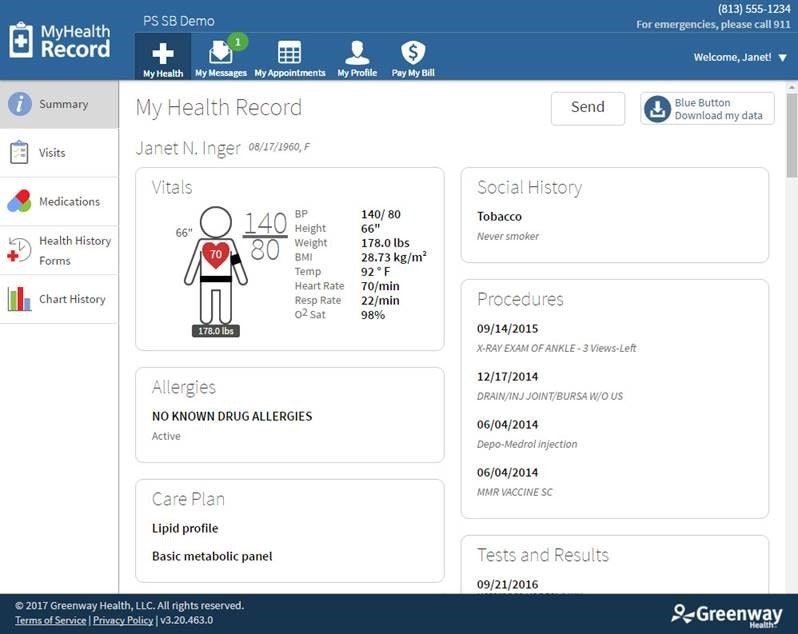This screenshot has height=634, width=798.
Task: Open Chart History bar chart icon
Action: coord(19,299)
